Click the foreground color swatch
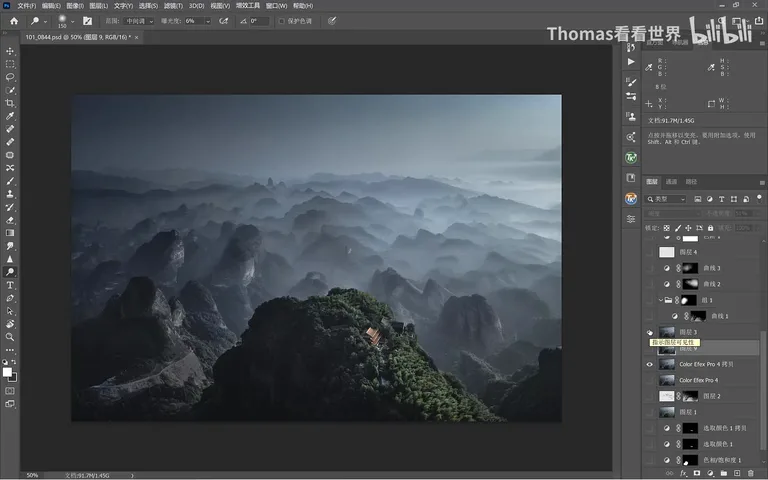Screen dimensions: 768x480 click(7, 372)
